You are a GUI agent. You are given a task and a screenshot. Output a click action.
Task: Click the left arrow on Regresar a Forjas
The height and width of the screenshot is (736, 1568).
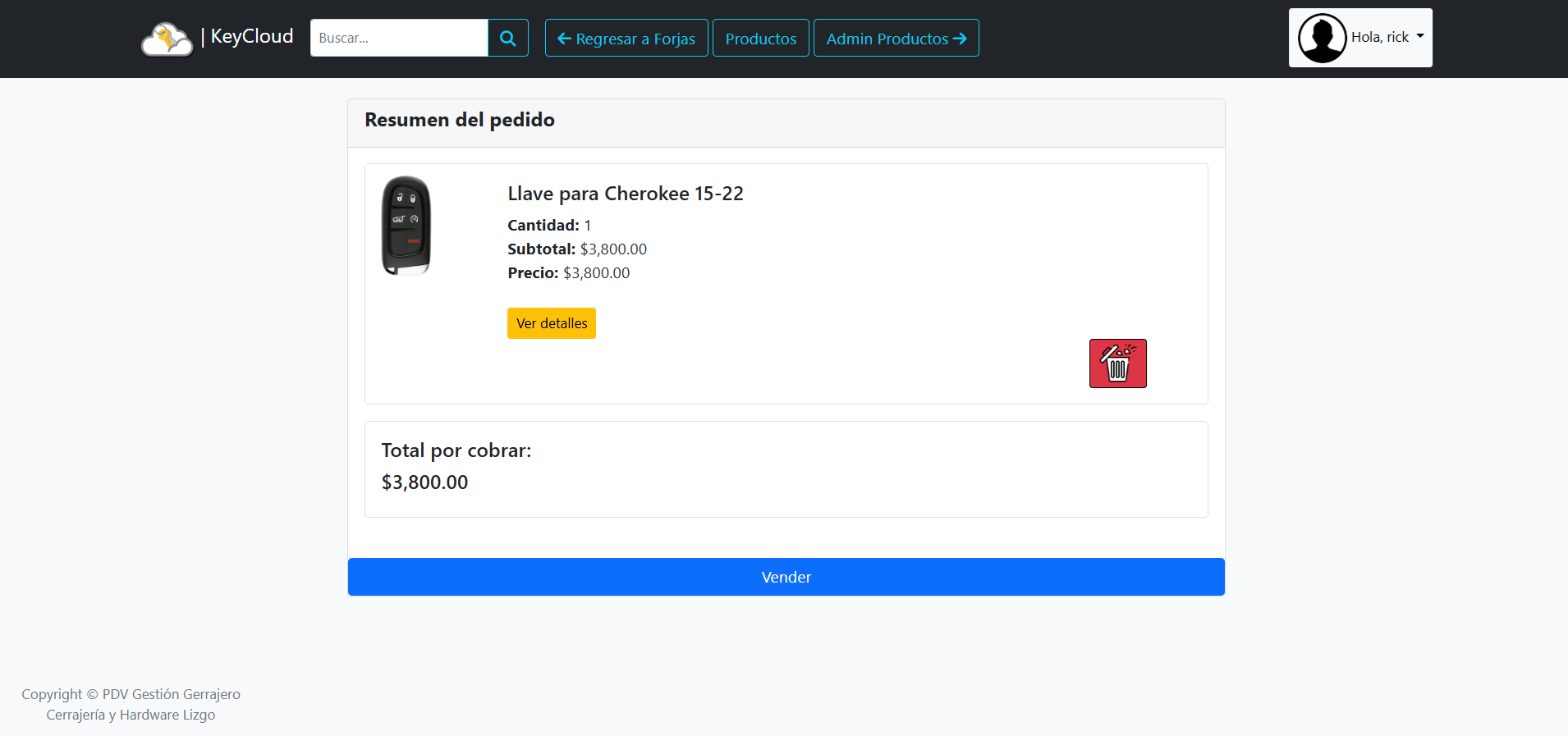[564, 39]
